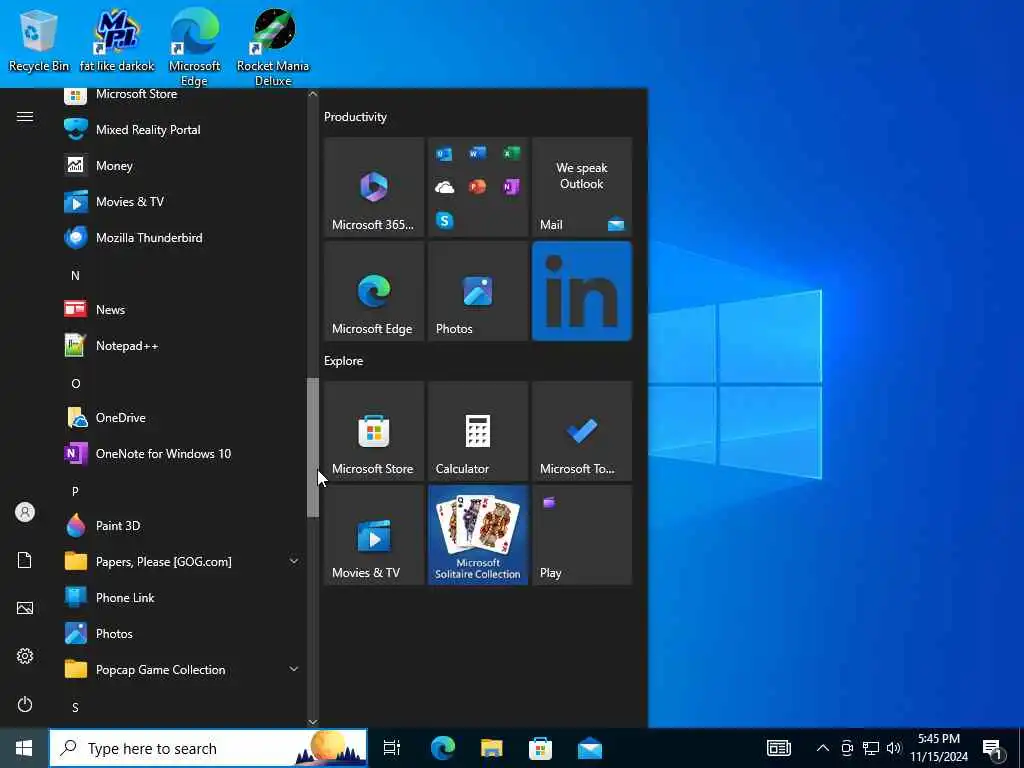1024x768 pixels.
Task: Jump to the letter P section header
Action: pyautogui.click(x=75, y=491)
